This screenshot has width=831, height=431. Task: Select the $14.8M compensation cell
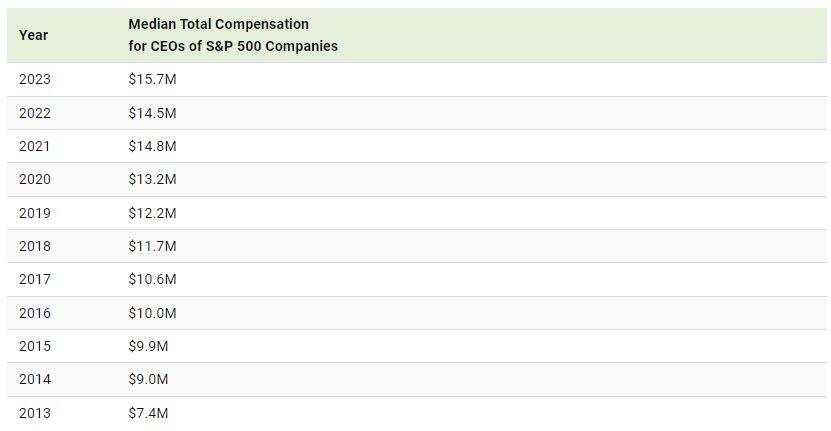tap(152, 146)
